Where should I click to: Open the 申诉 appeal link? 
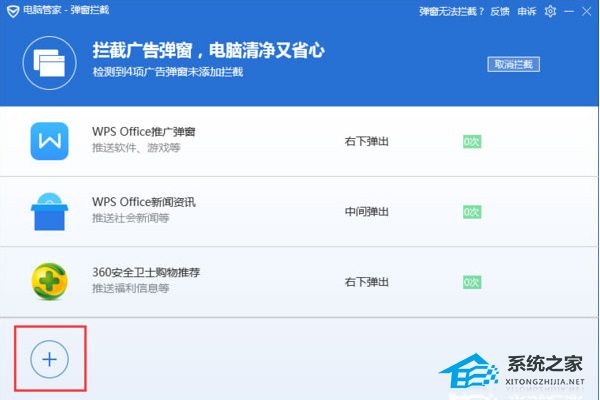pyautogui.click(x=527, y=11)
